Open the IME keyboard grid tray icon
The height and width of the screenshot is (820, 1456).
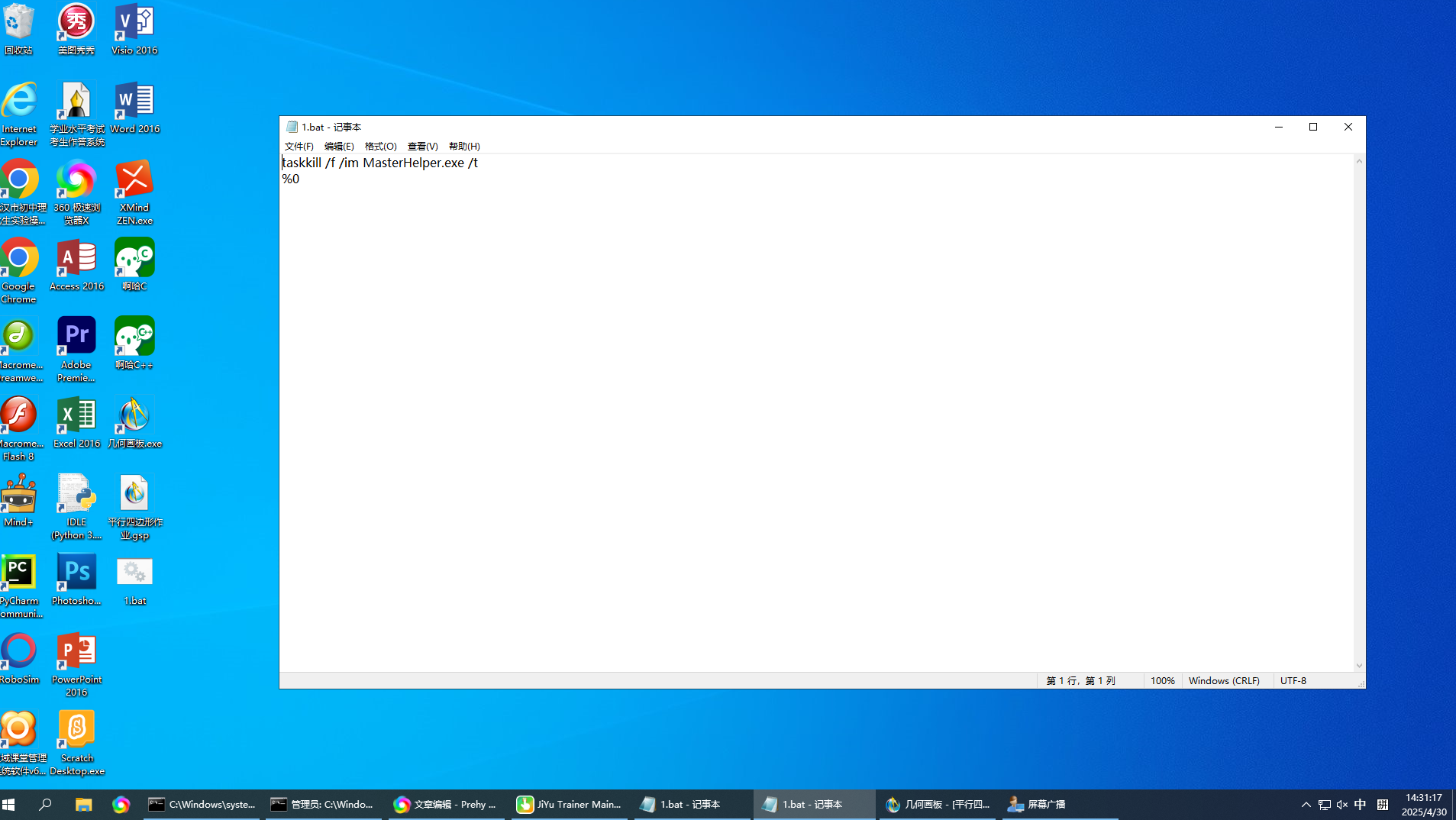coord(1383,804)
